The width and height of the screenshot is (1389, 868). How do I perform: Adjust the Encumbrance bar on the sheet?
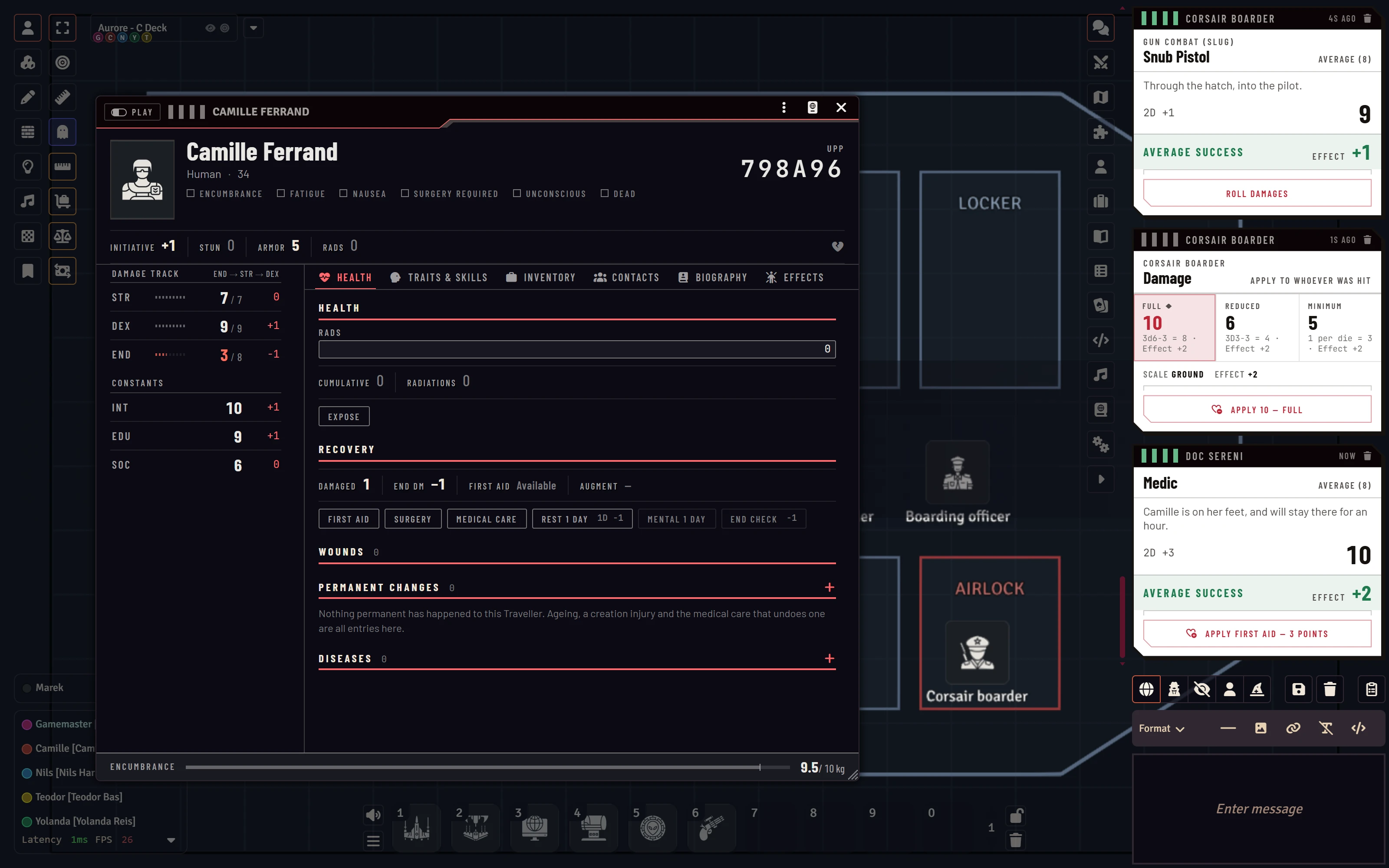[488, 767]
